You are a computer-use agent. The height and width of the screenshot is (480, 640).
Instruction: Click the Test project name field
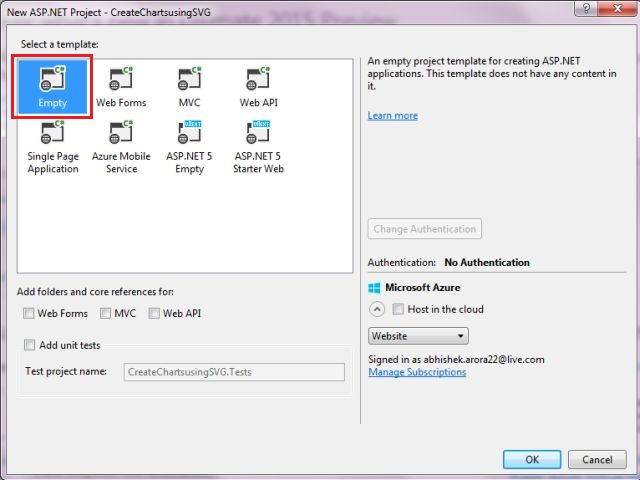coord(234,372)
